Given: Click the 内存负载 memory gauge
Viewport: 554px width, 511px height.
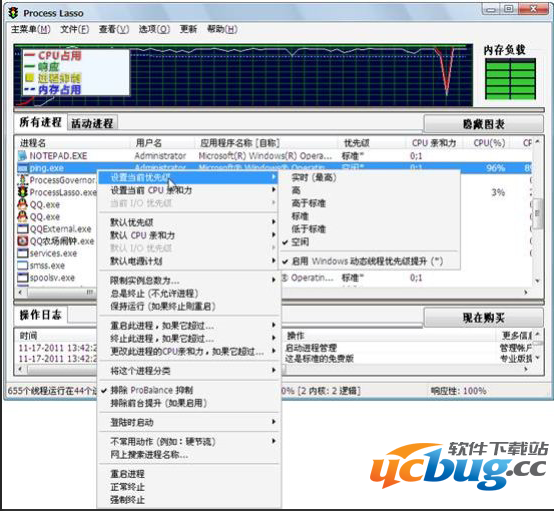Looking at the screenshot, I should click(x=510, y=79).
